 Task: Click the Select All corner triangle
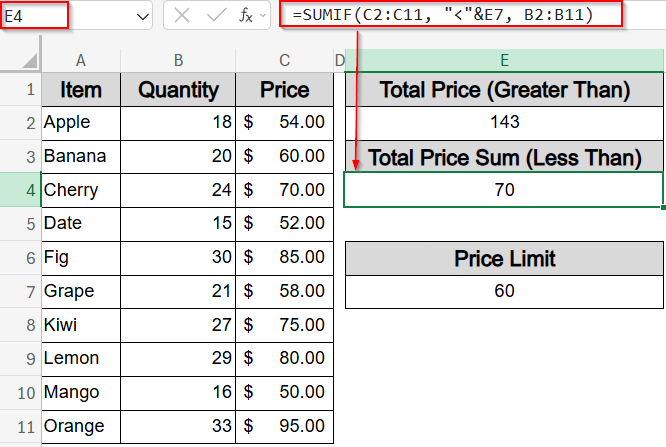29,61
